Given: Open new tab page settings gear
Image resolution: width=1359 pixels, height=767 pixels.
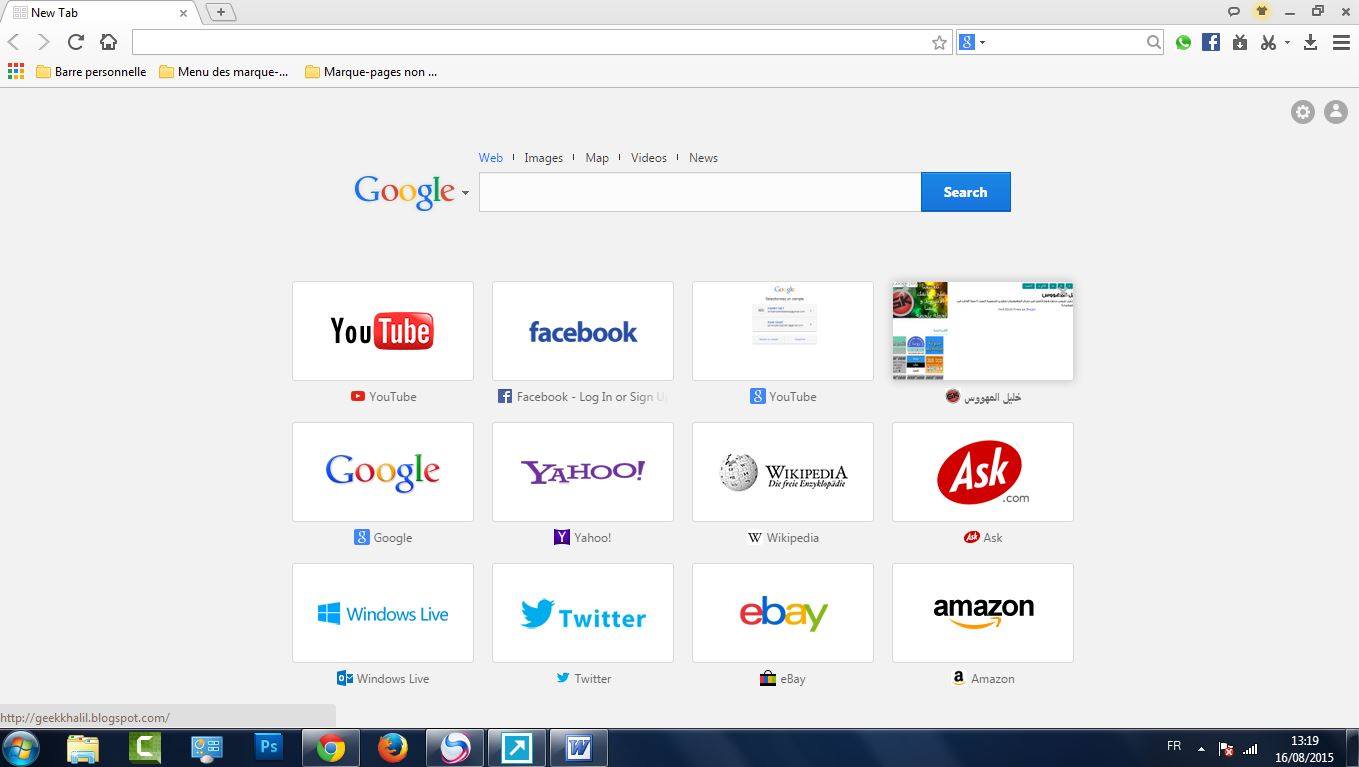Looking at the screenshot, I should (x=1302, y=112).
